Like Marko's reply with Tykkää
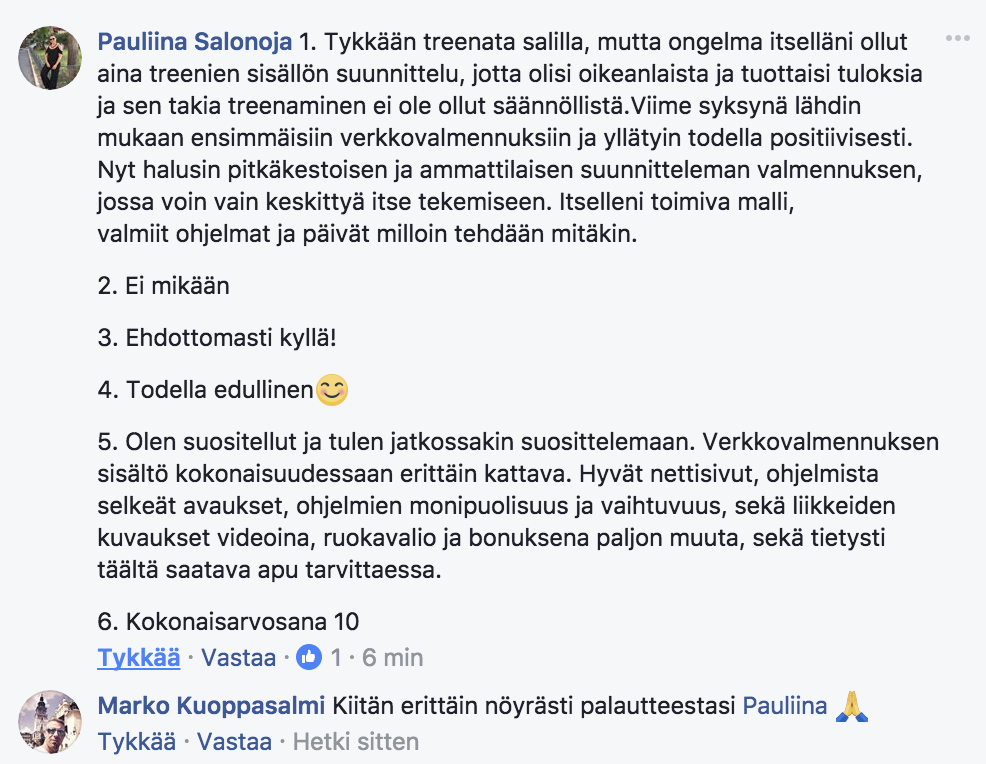Viewport: 986px width, 764px height. [x=136, y=742]
